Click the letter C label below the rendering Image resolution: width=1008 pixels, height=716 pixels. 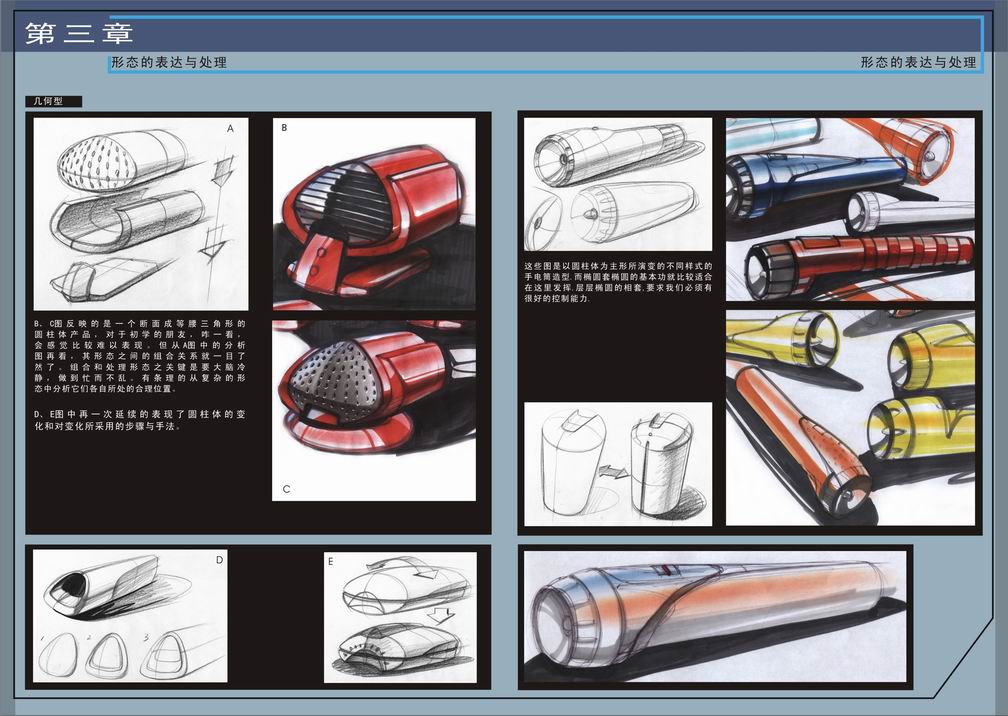tap(286, 489)
